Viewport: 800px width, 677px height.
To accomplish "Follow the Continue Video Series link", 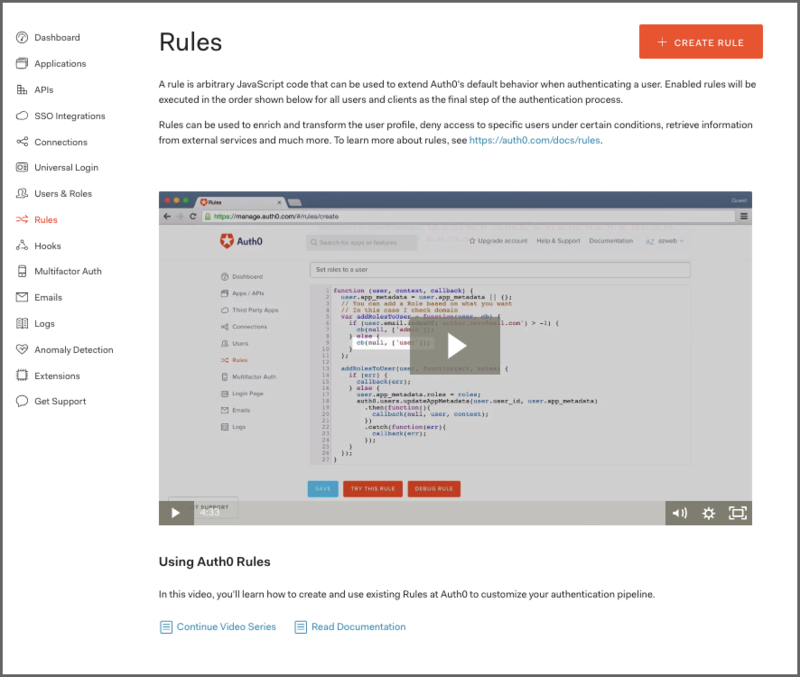I will 226,626.
